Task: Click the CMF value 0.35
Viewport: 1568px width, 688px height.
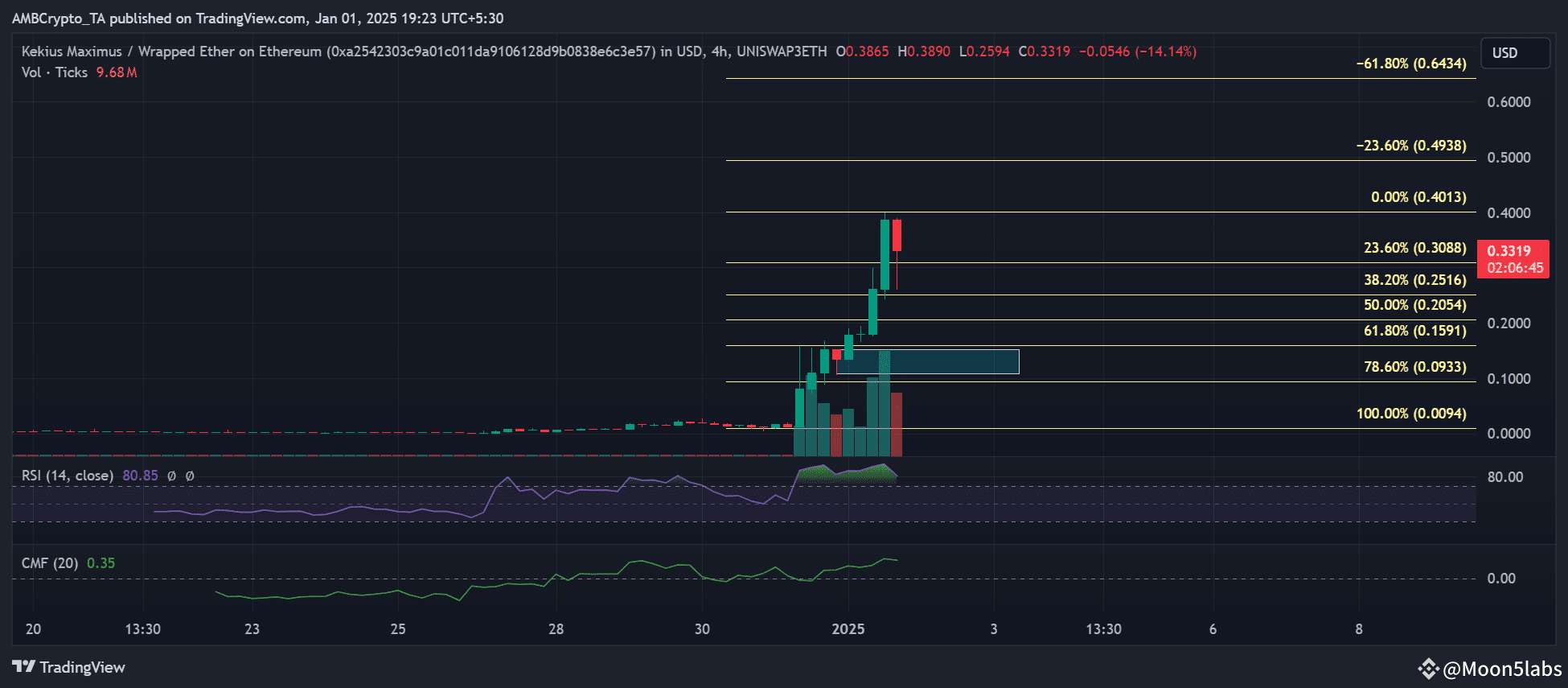Action: (x=101, y=563)
